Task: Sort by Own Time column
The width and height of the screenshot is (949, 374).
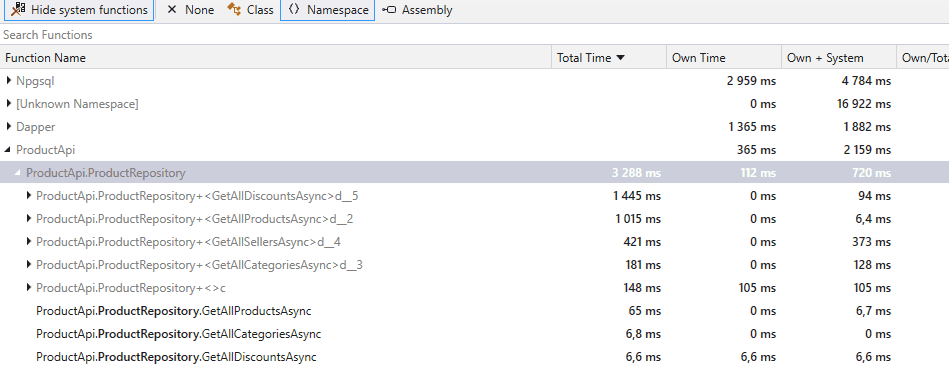Action: [724, 58]
